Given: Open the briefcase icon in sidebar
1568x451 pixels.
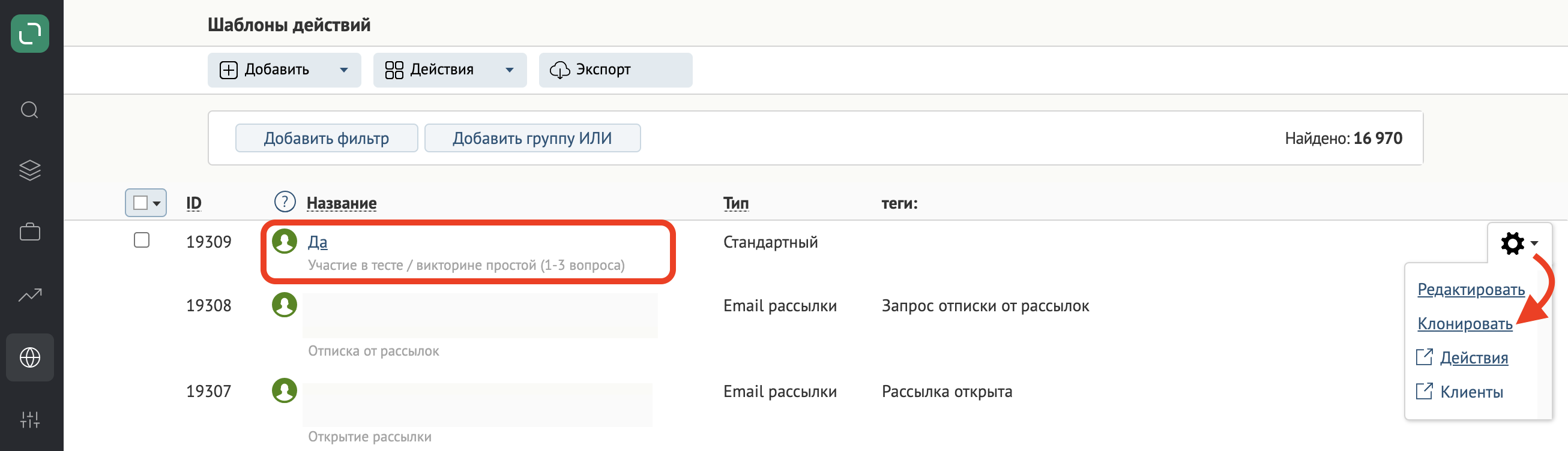Looking at the screenshot, I should pos(30,231).
